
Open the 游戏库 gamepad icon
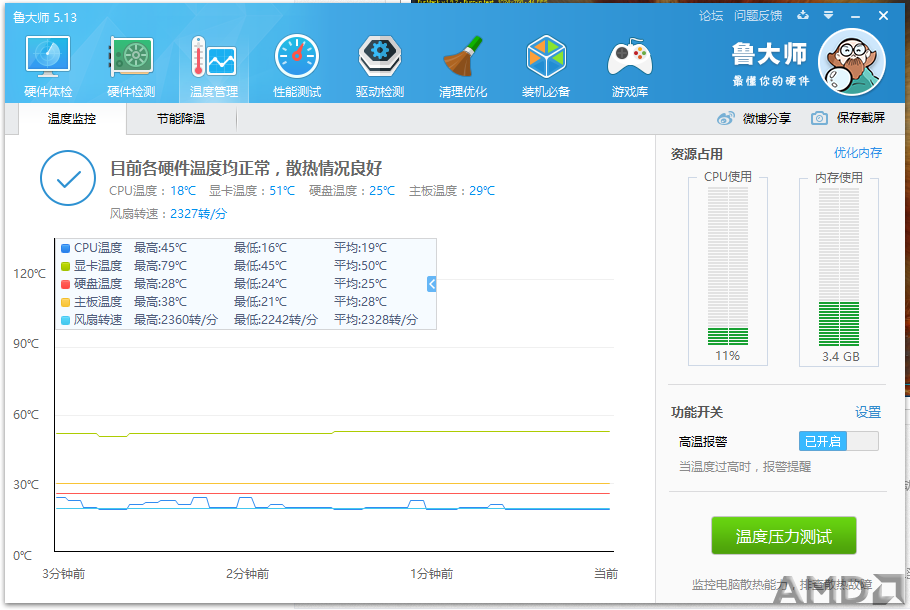tap(630, 66)
